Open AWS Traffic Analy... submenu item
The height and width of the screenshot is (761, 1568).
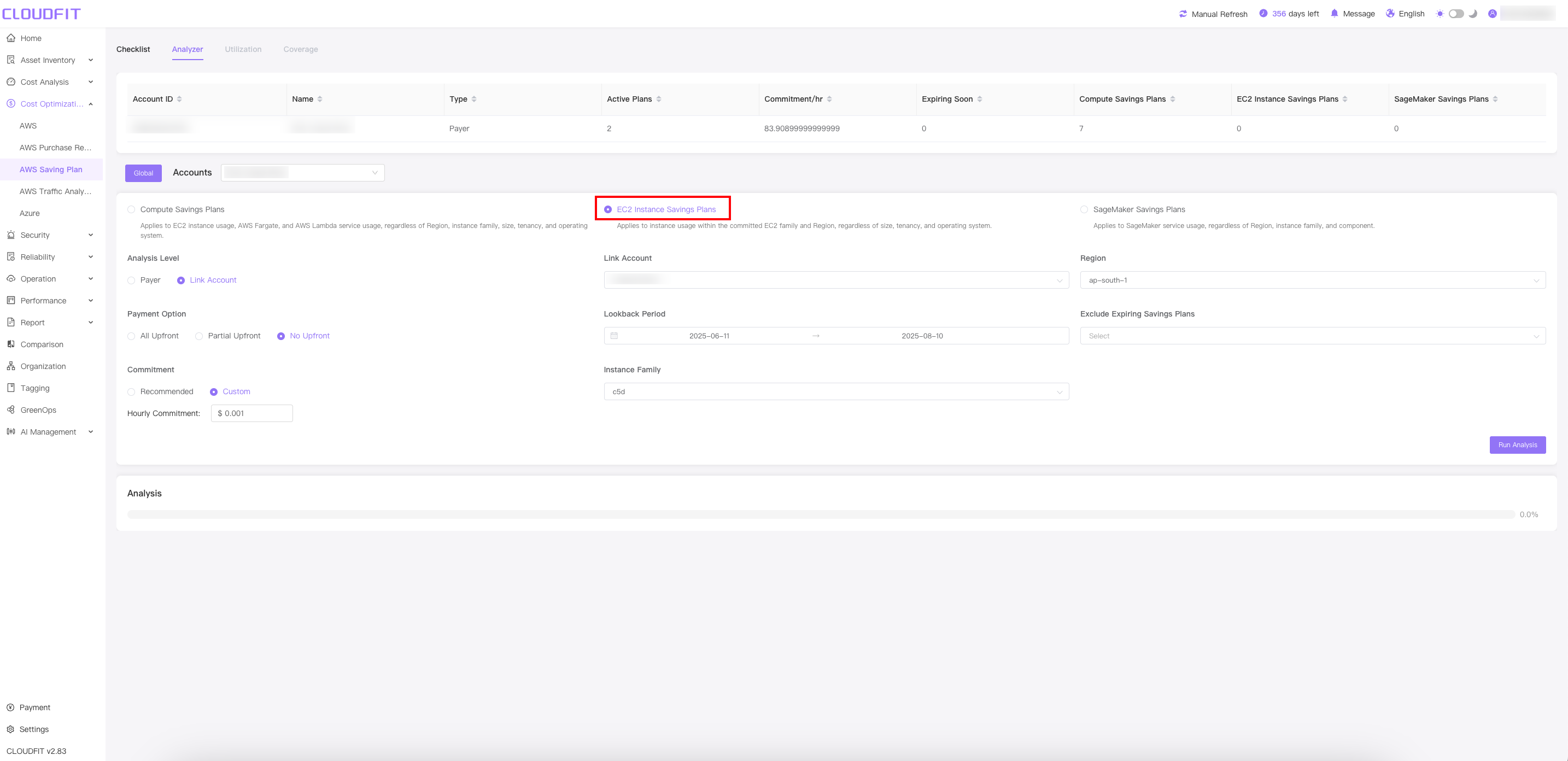(x=55, y=191)
